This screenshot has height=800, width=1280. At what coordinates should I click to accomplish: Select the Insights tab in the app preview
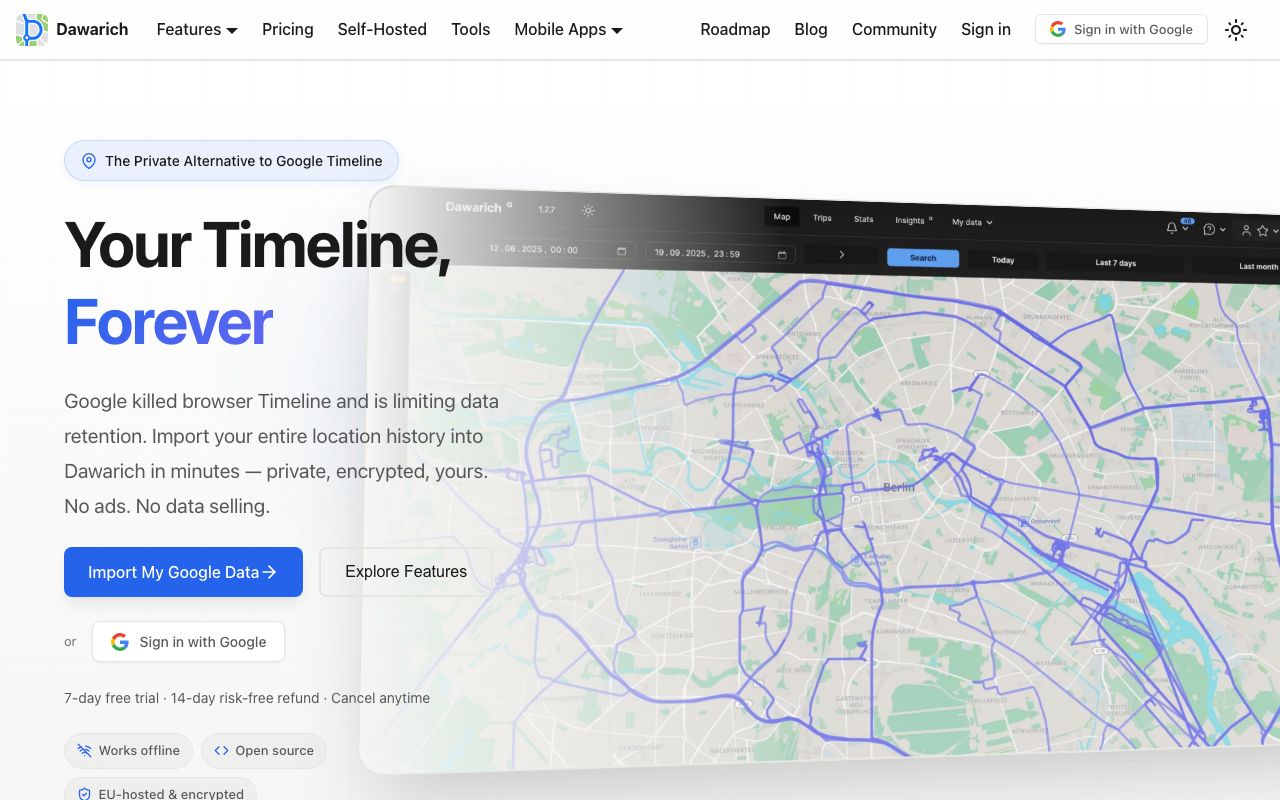(913, 220)
